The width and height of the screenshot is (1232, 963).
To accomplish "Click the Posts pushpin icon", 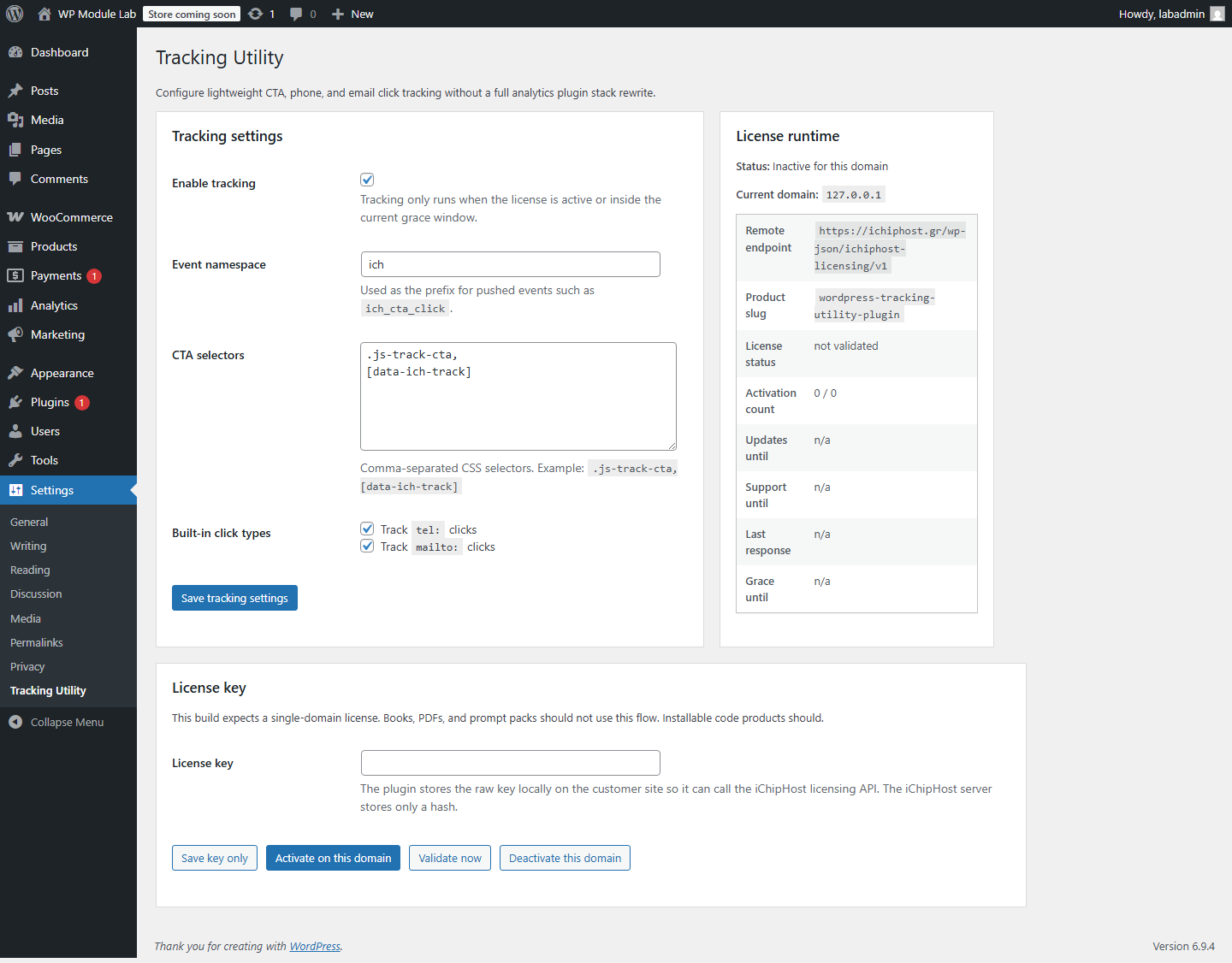I will (x=15, y=91).
